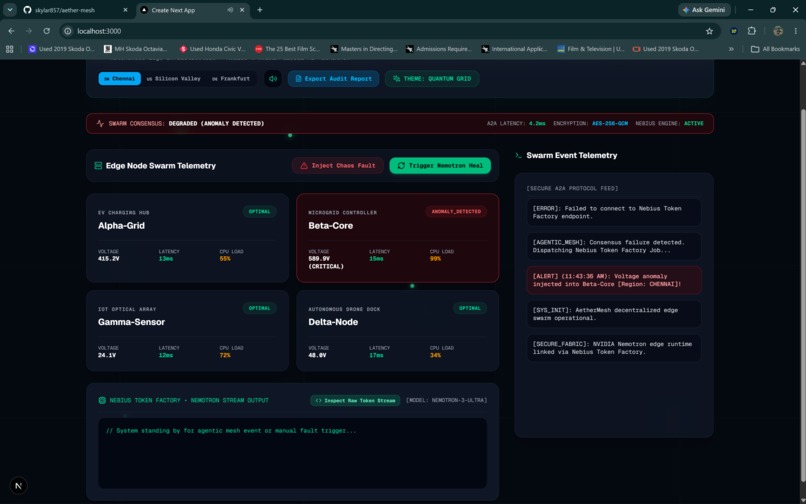Open the MH Skoda Octavia bookmark
This screenshot has width=806, height=504.
(x=136, y=49)
